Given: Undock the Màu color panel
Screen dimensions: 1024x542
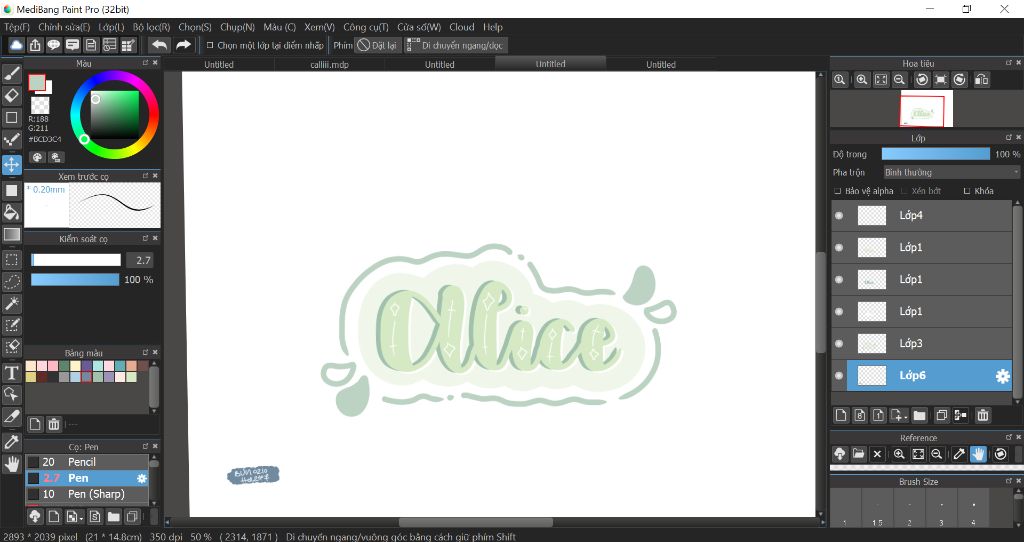Looking at the screenshot, I should pyautogui.click(x=145, y=63).
